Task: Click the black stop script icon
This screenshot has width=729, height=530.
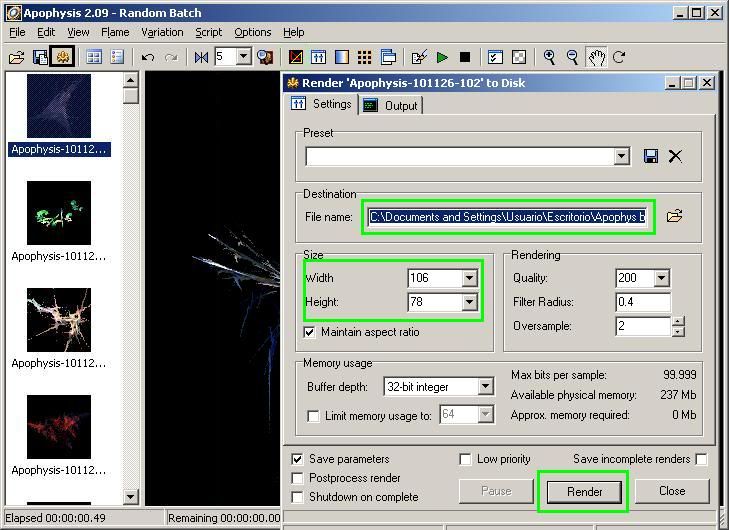Action: [x=464, y=57]
